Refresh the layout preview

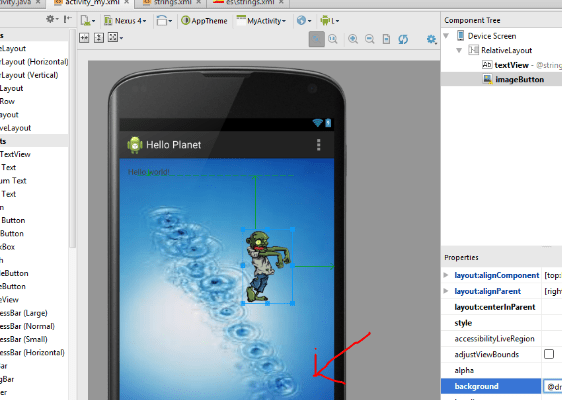(403, 39)
